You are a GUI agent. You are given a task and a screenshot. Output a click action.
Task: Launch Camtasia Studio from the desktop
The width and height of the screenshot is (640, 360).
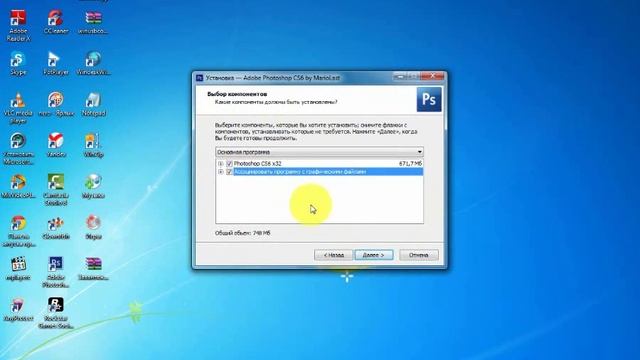click(56, 190)
